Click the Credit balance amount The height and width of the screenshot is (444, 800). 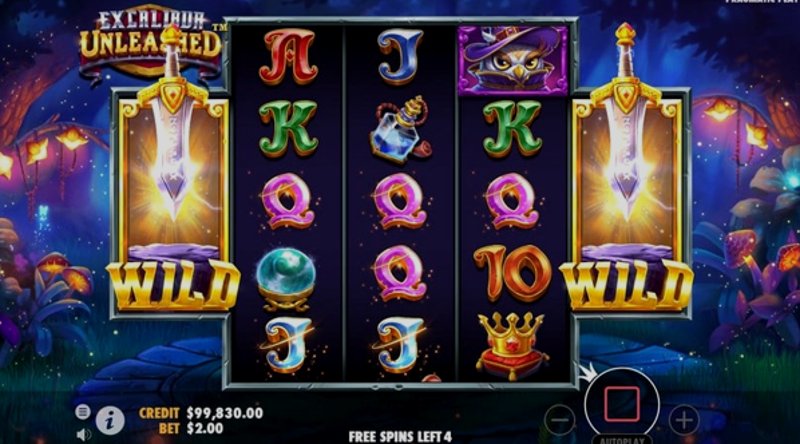(224, 413)
